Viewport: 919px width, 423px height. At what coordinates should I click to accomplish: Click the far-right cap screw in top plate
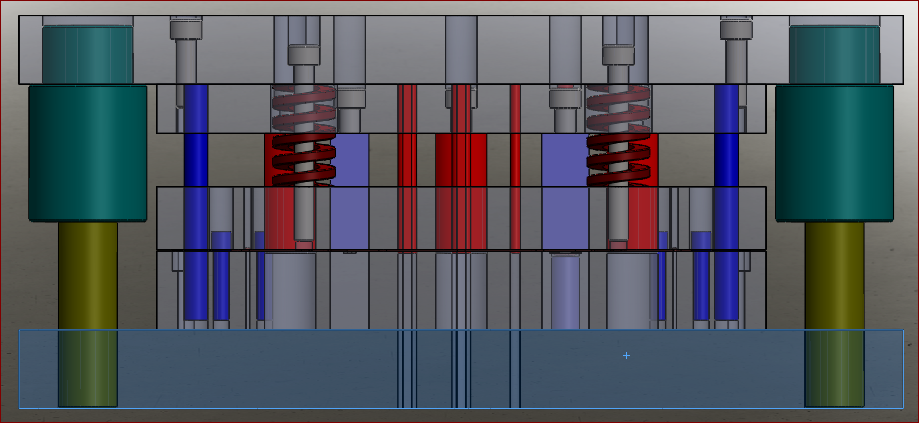(735, 30)
